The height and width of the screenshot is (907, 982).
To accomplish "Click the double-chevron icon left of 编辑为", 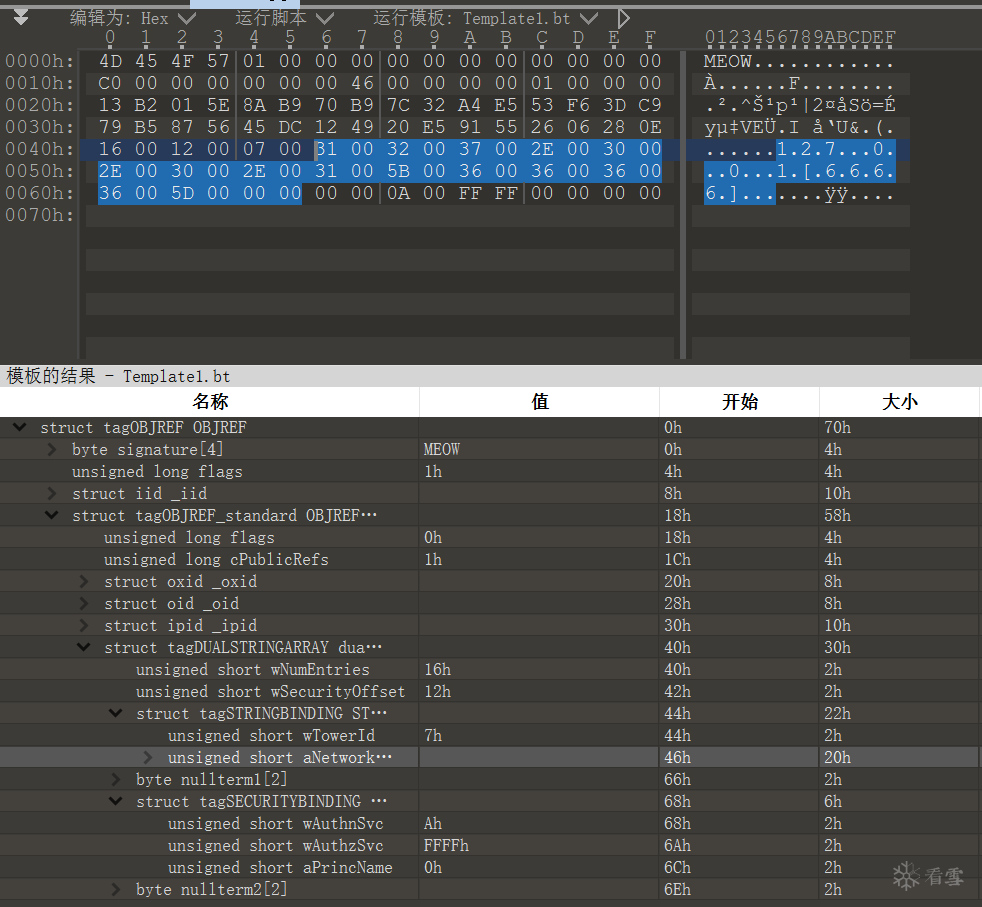I will [x=21, y=18].
